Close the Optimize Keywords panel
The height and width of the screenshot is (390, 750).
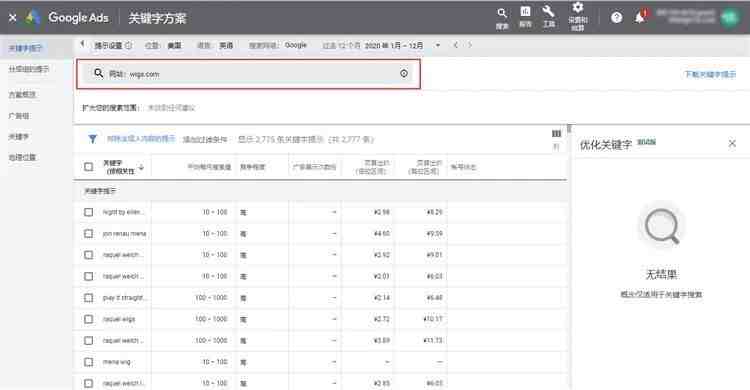tap(732, 144)
